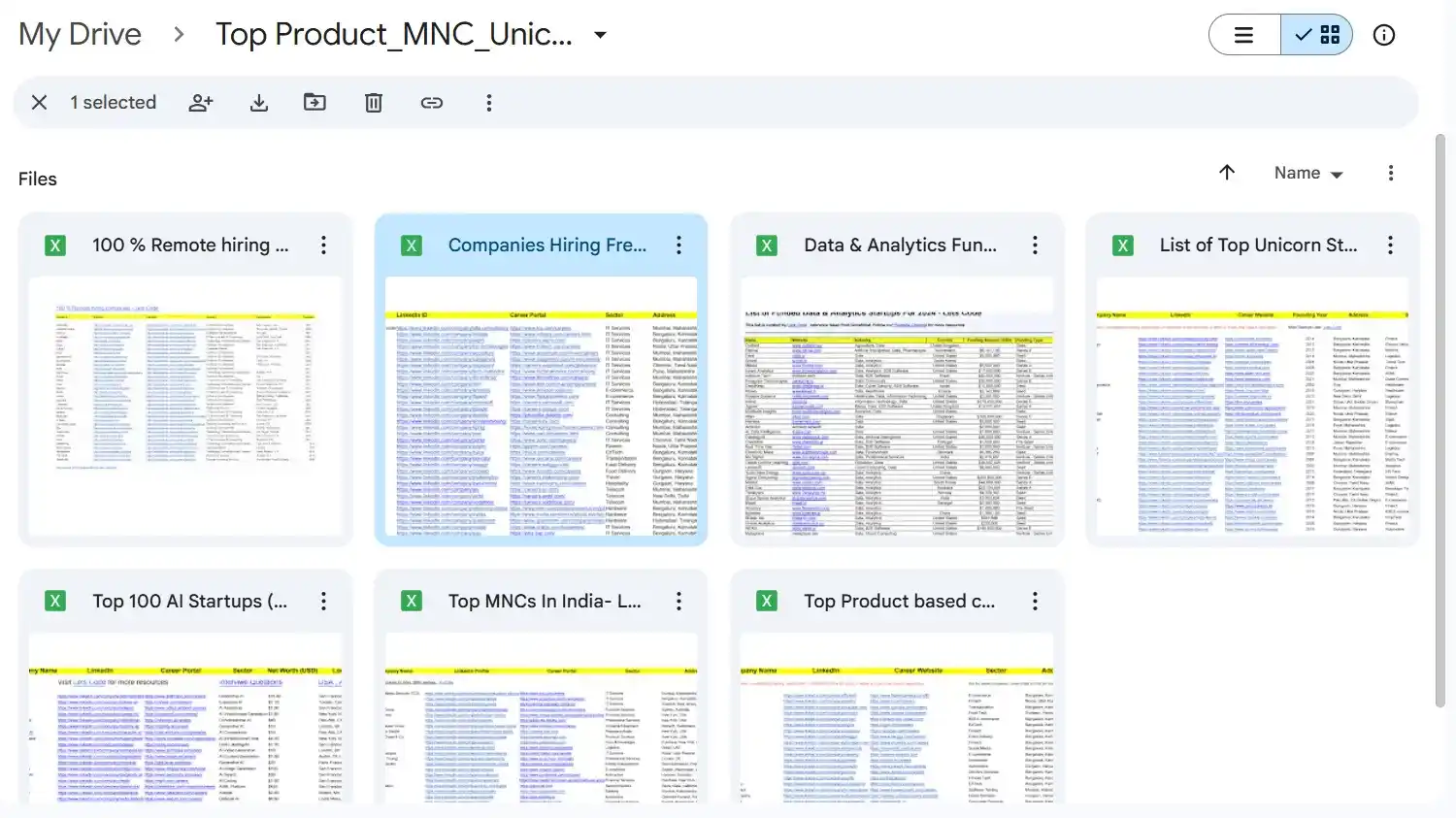Click the '1 selected' label
This screenshot has width=1456, height=818.
(x=113, y=102)
